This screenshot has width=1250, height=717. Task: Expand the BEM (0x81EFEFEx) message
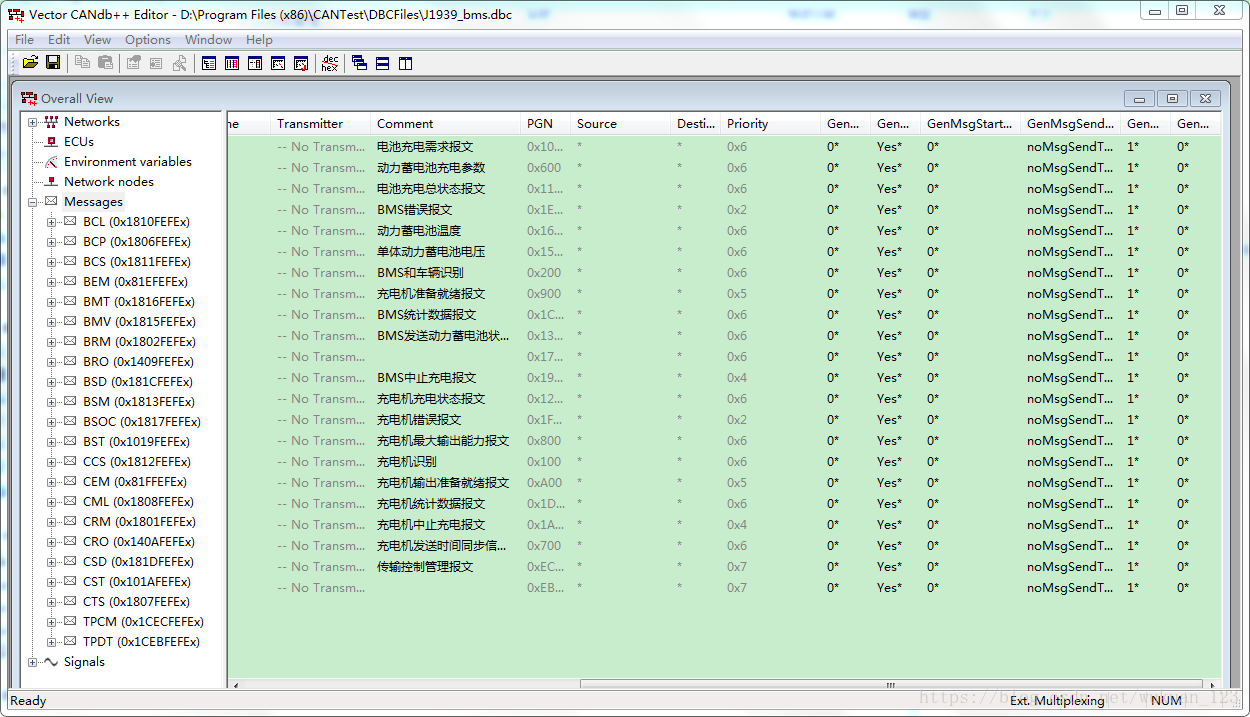(x=52, y=282)
